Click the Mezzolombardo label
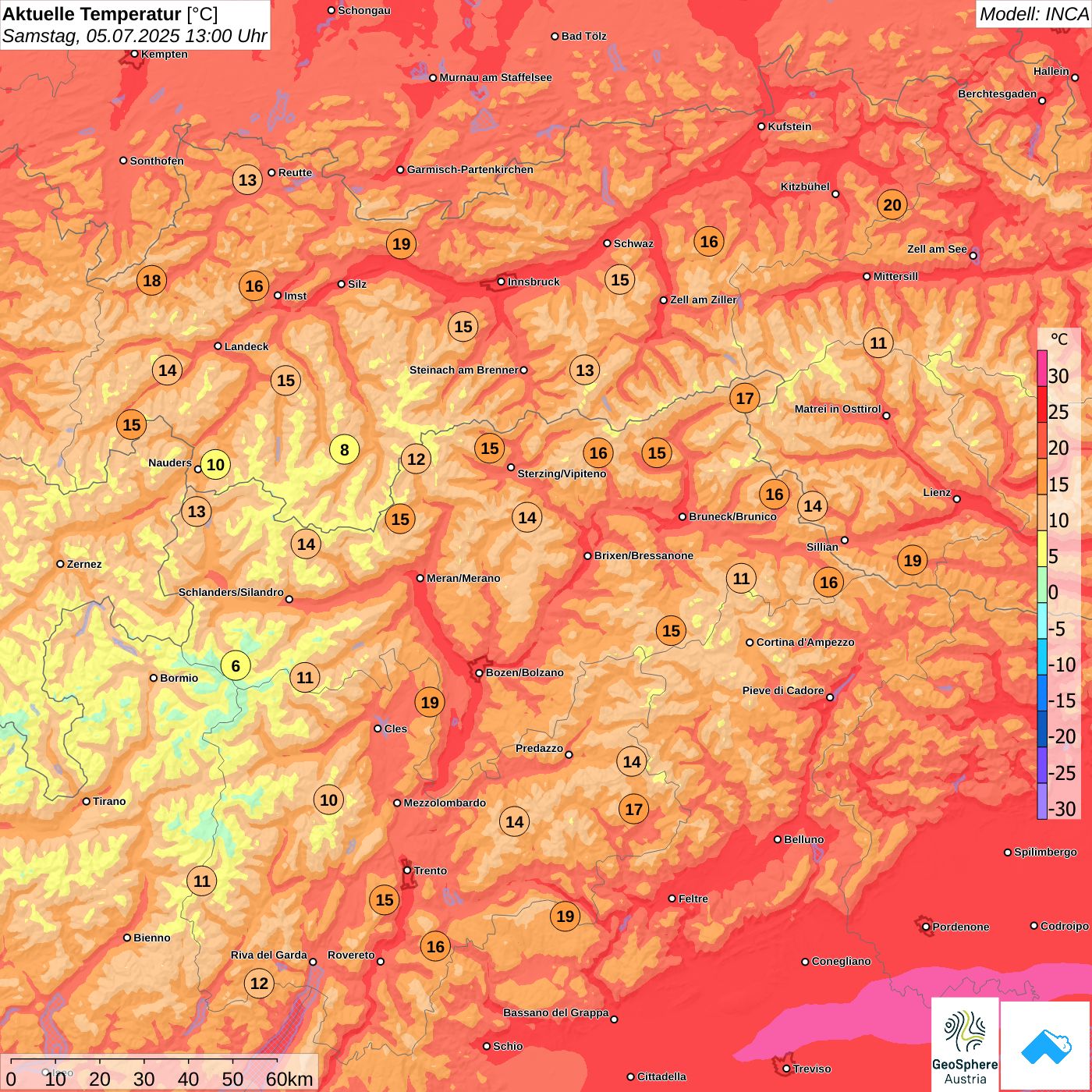This screenshot has width=1092, height=1092. tap(445, 803)
